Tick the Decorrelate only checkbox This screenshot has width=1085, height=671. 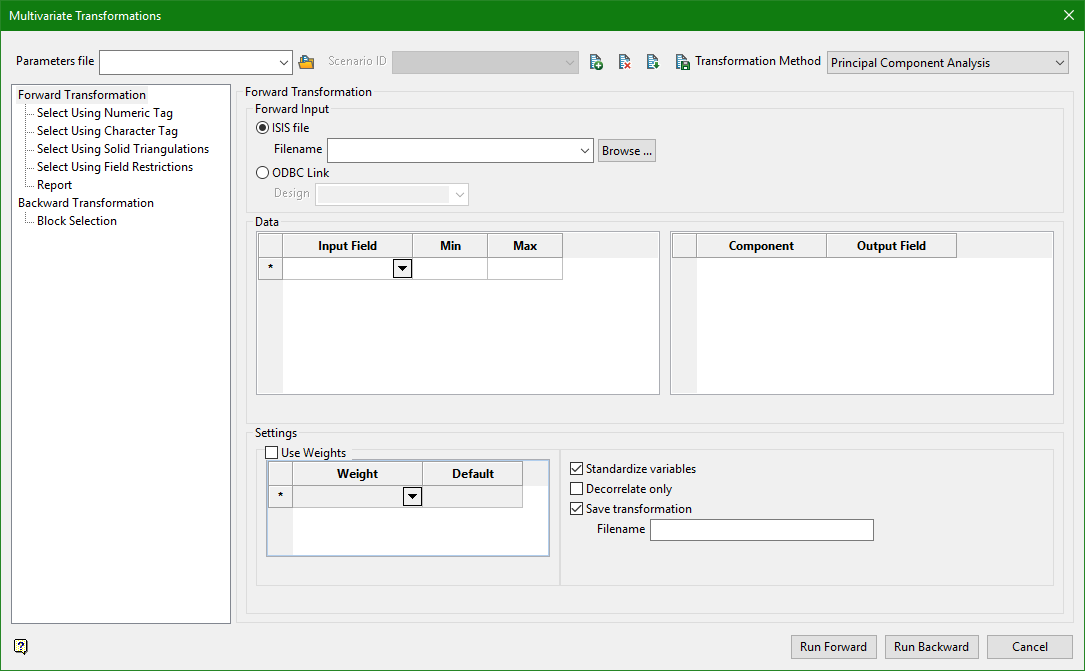(577, 489)
